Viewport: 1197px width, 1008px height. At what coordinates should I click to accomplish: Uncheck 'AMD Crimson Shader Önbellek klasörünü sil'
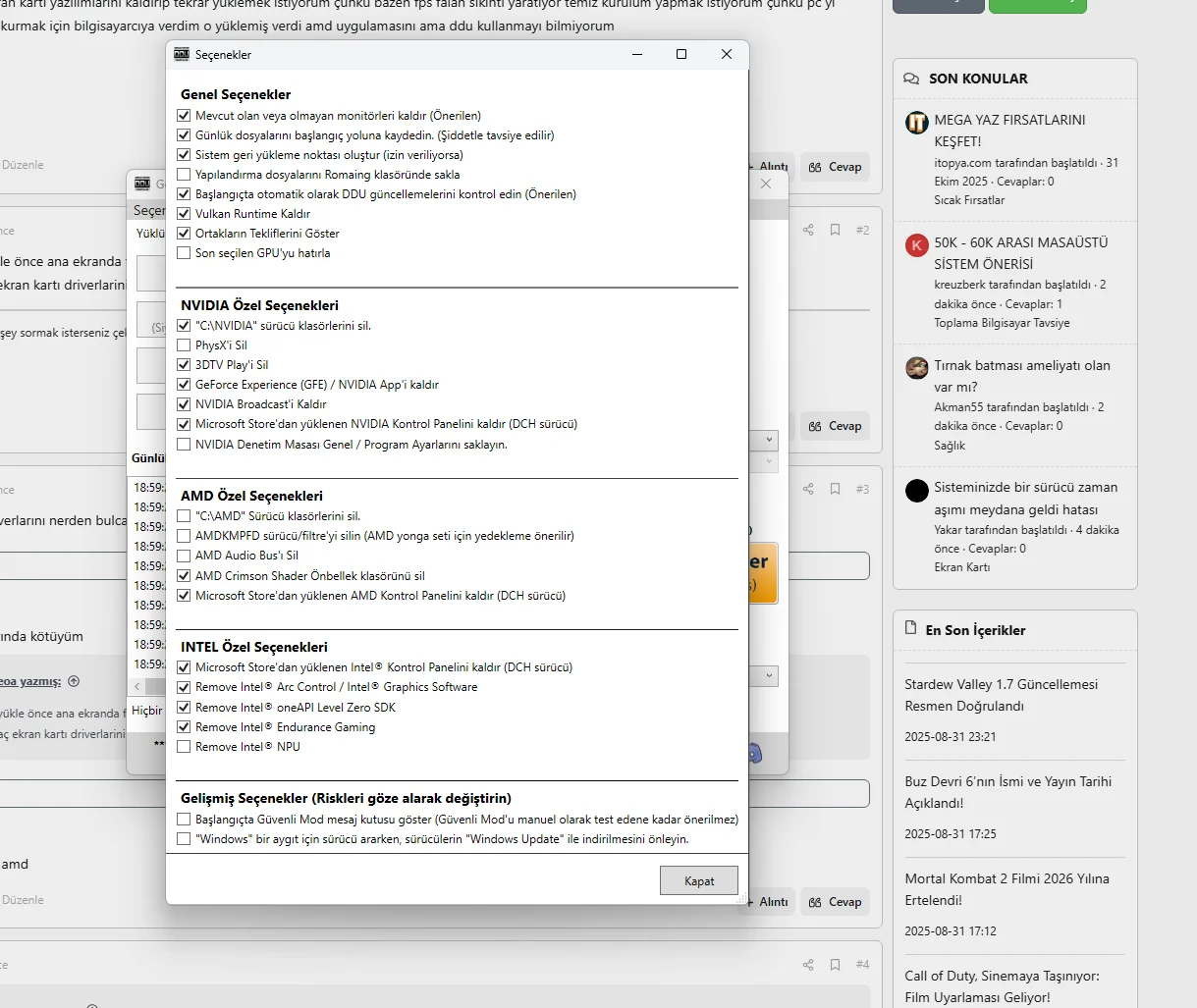click(x=184, y=575)
